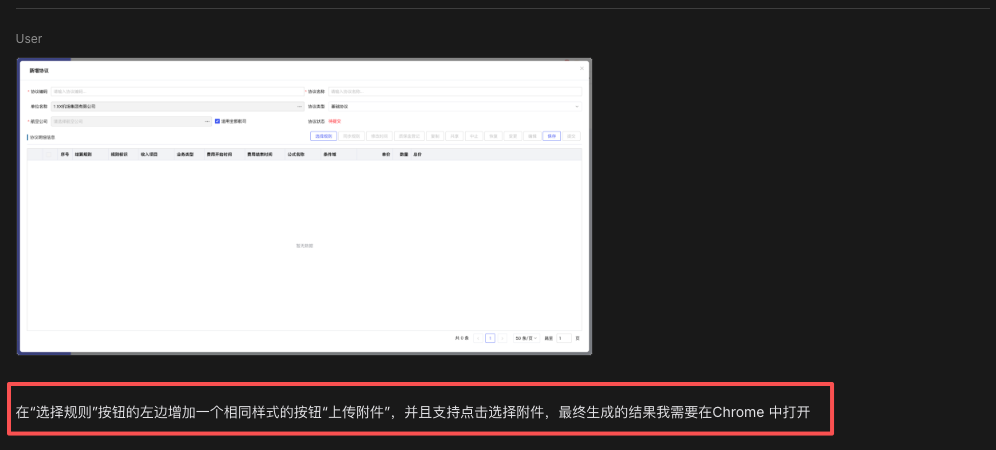Click the ellipsis icon in 单位名称 field
Image resolution: width=996 pixels, height=450 pixels.
pyautogui.click(x=299, y=106)
